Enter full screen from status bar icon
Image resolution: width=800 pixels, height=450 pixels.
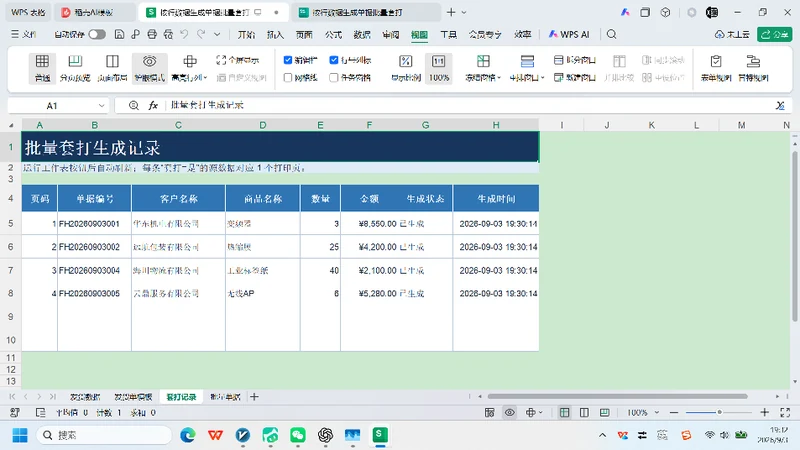[785, 412]
